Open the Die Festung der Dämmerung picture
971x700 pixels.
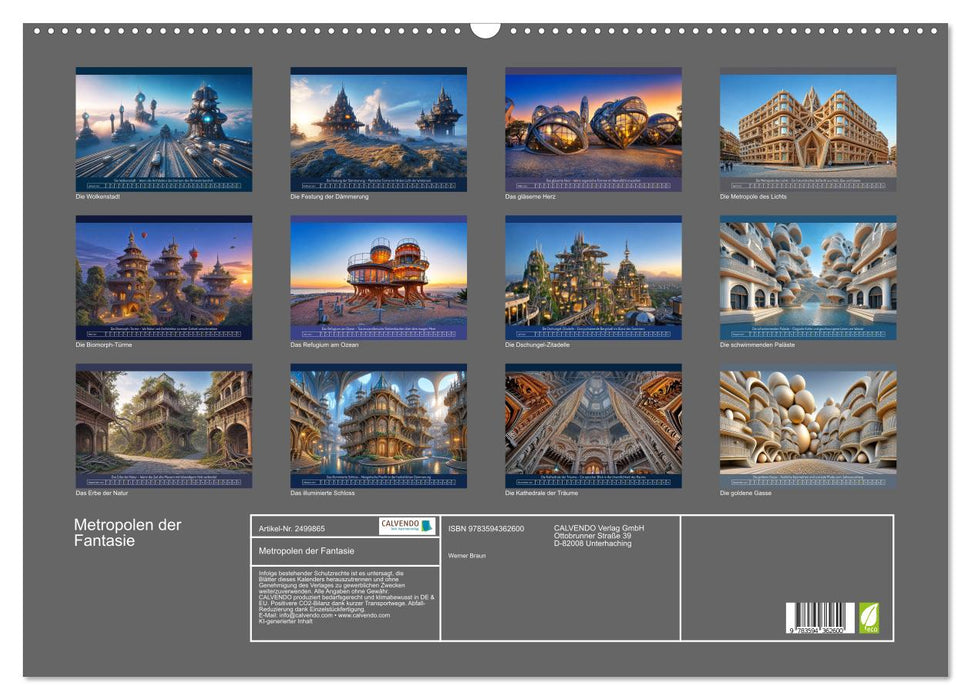378,129
